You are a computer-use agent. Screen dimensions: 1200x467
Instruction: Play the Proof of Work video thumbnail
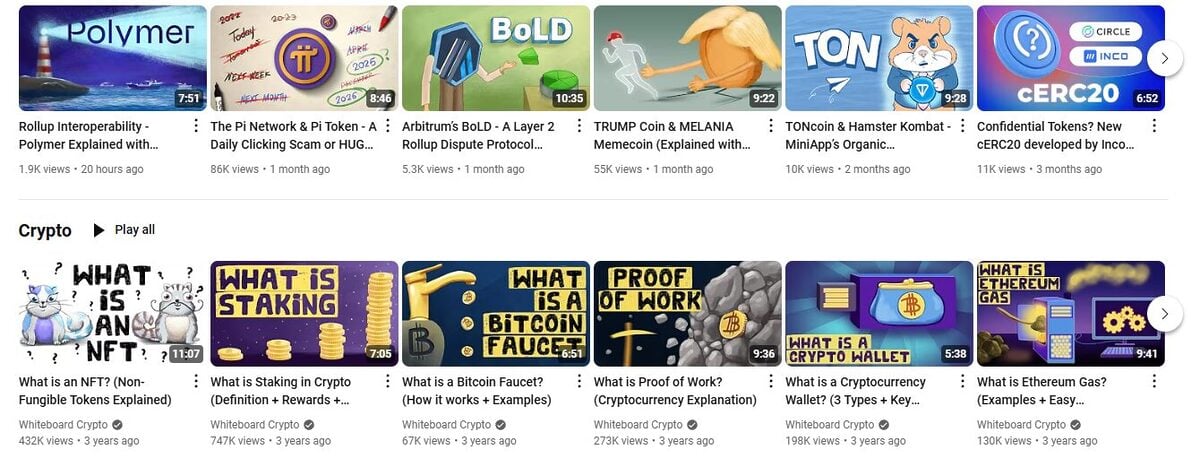coord(688,313)
